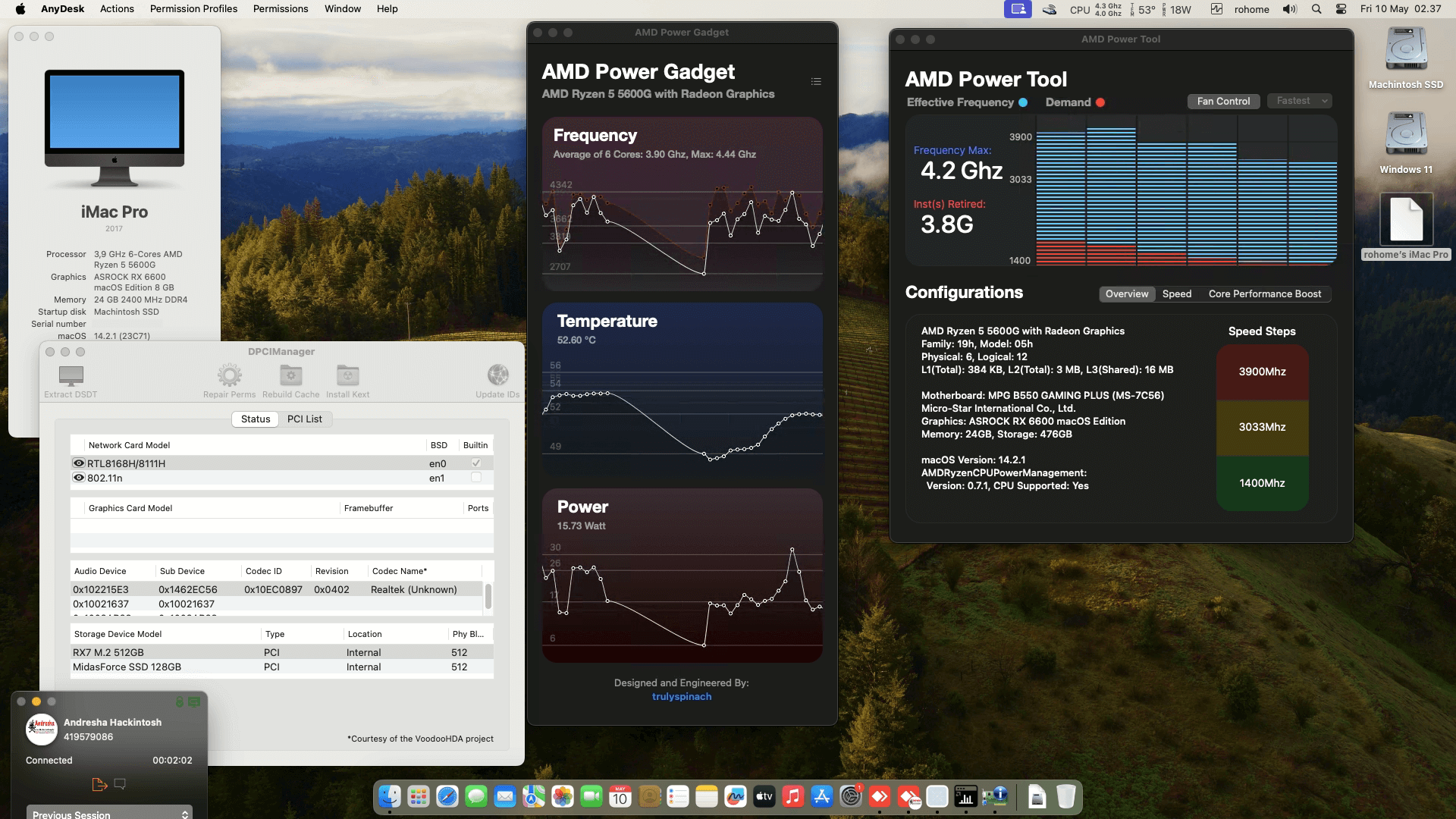Click 3033Mhz speed step swatch
Viewport: 1456px width, 819px height.
(1262, 427)
